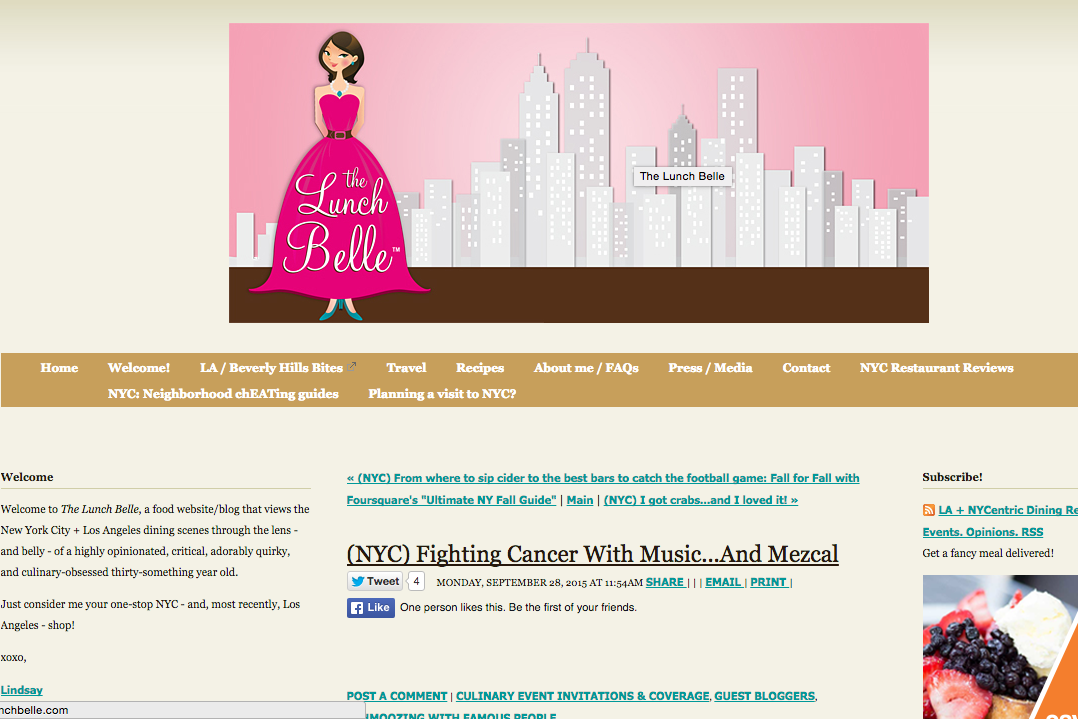Open the Recipes menu item
This screenshot has width=1078, height=719.
point(480,368)
